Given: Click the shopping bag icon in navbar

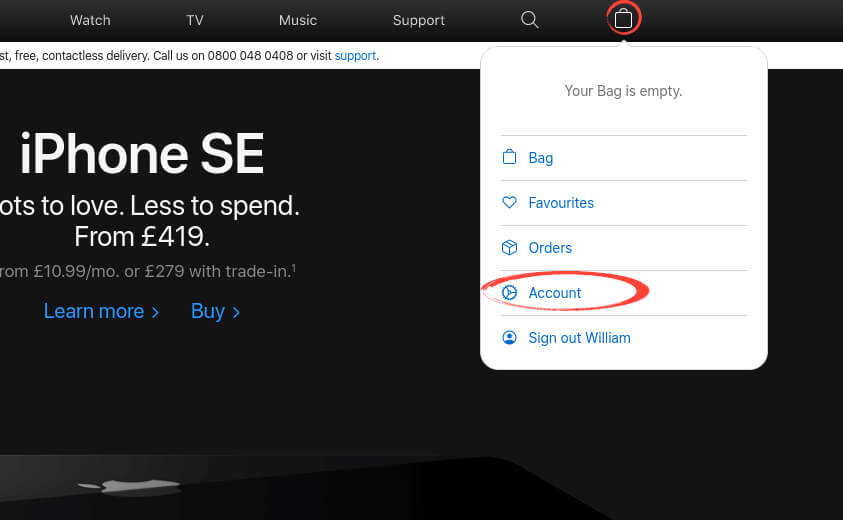Looking at the screenshot, I should pos(623,19).
